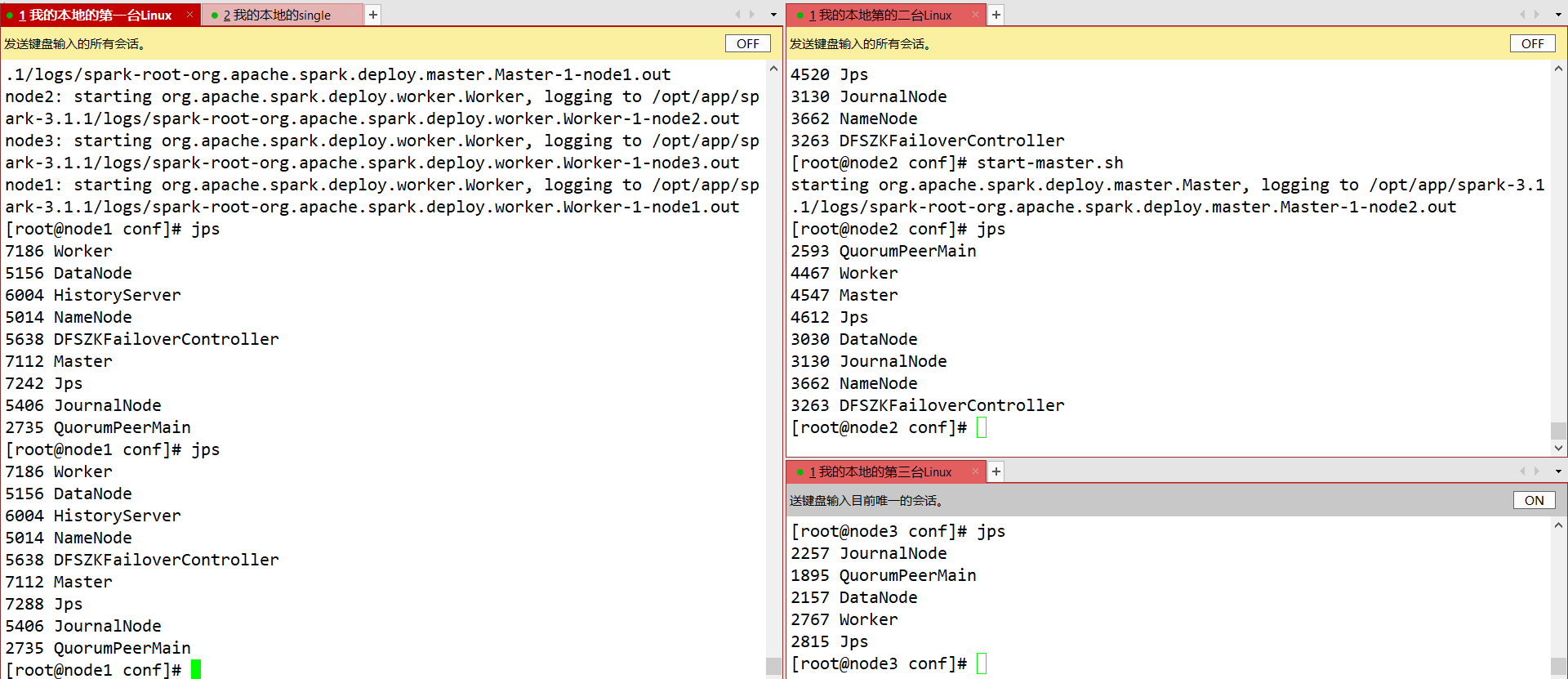This screenshot has height=679, width=1568.
Task: Add new tab next to 我的本地的single
Action: click(x=373, y=15)
